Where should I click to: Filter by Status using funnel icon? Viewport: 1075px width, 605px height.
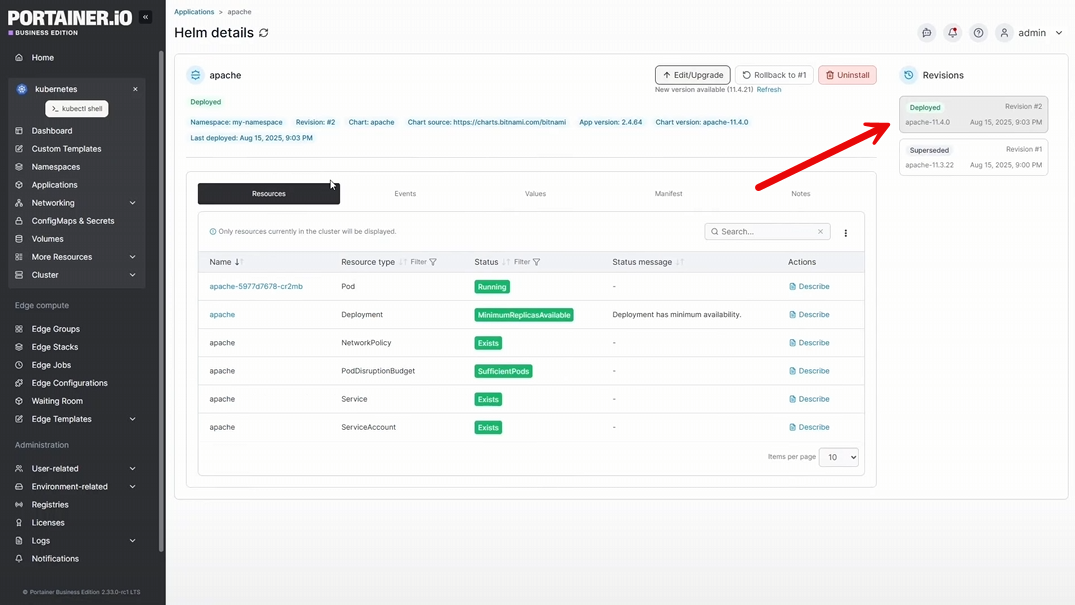pyautogui.click(x=536, y=262)
